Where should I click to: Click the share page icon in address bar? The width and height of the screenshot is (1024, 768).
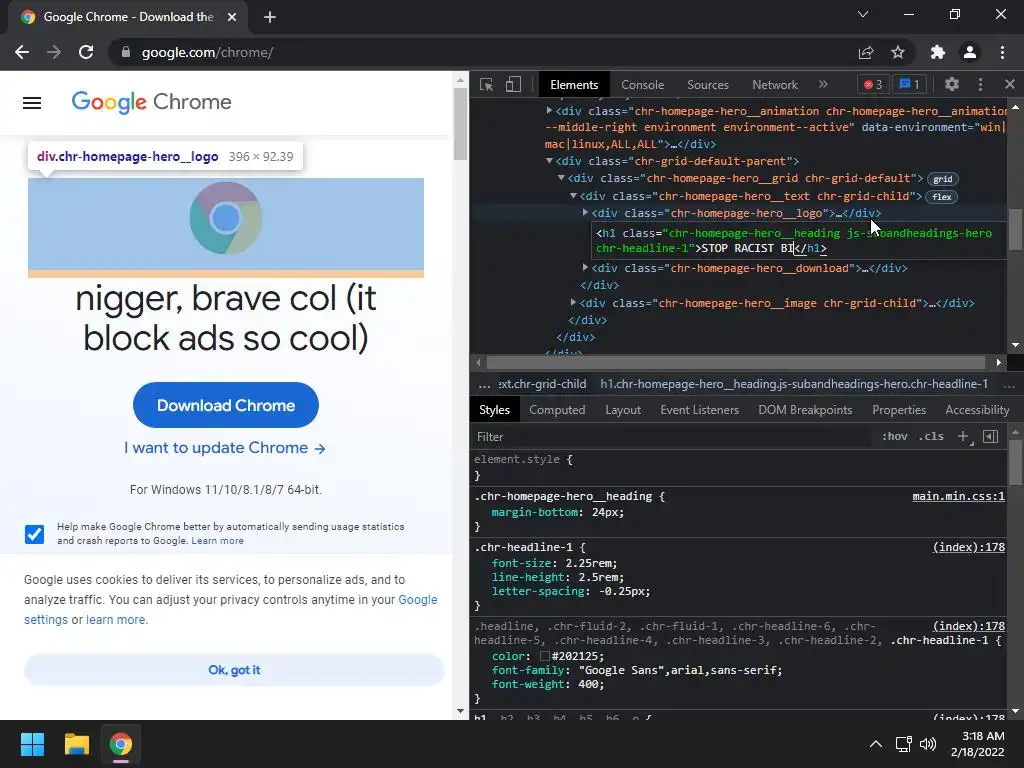click(x=866, y=52)
